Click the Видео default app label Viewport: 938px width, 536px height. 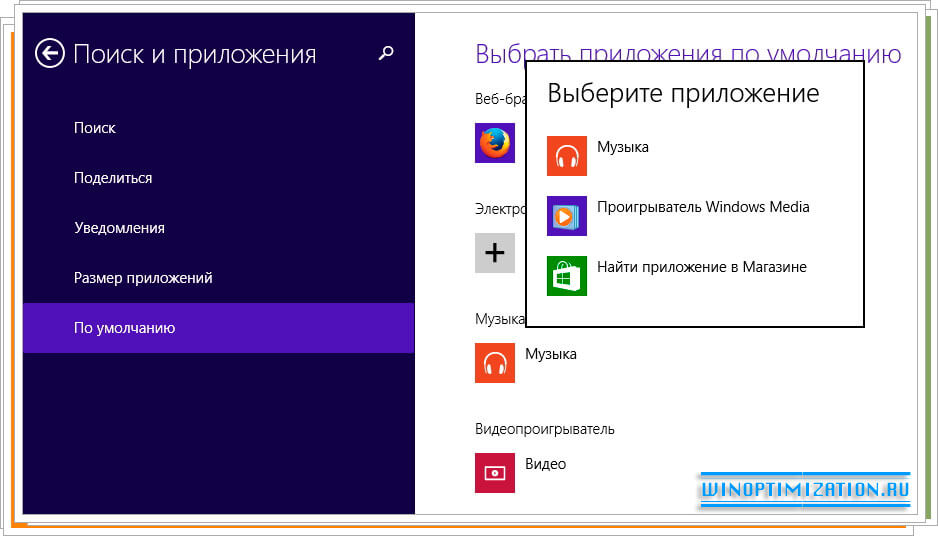(546, 464)
